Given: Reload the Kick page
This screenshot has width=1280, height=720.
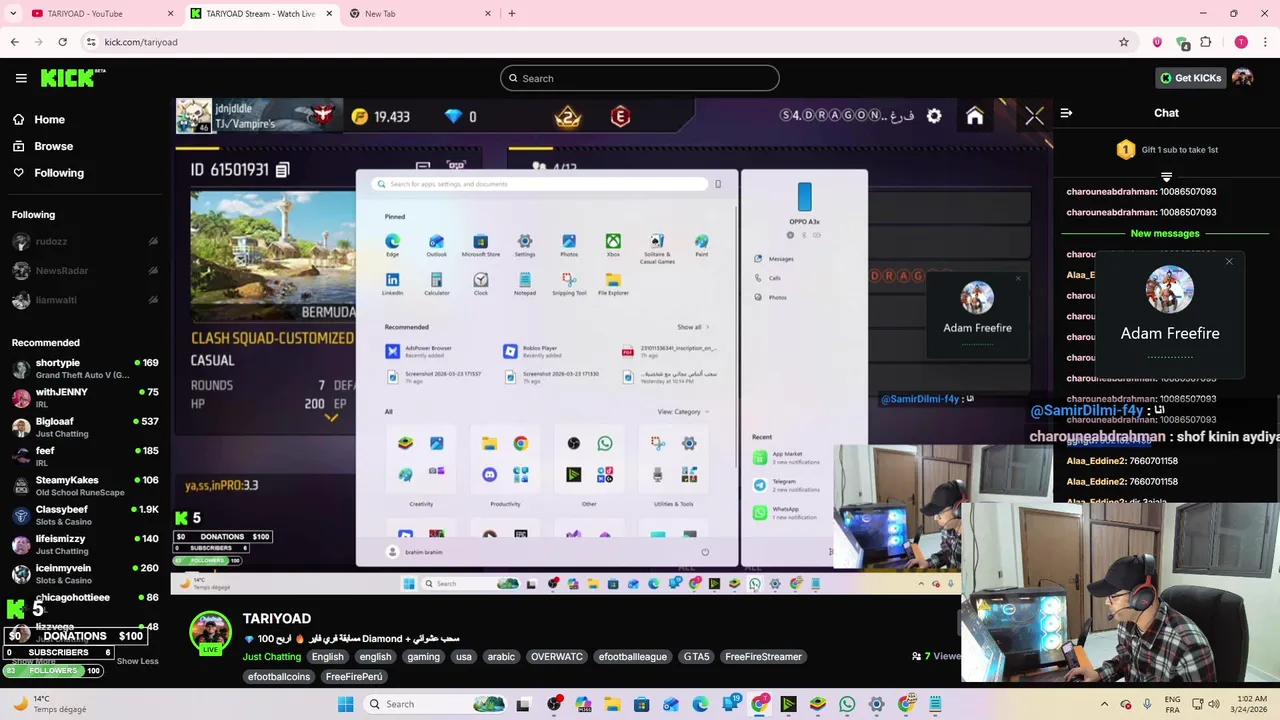Looking at the screenshot, I should [62, 42].
